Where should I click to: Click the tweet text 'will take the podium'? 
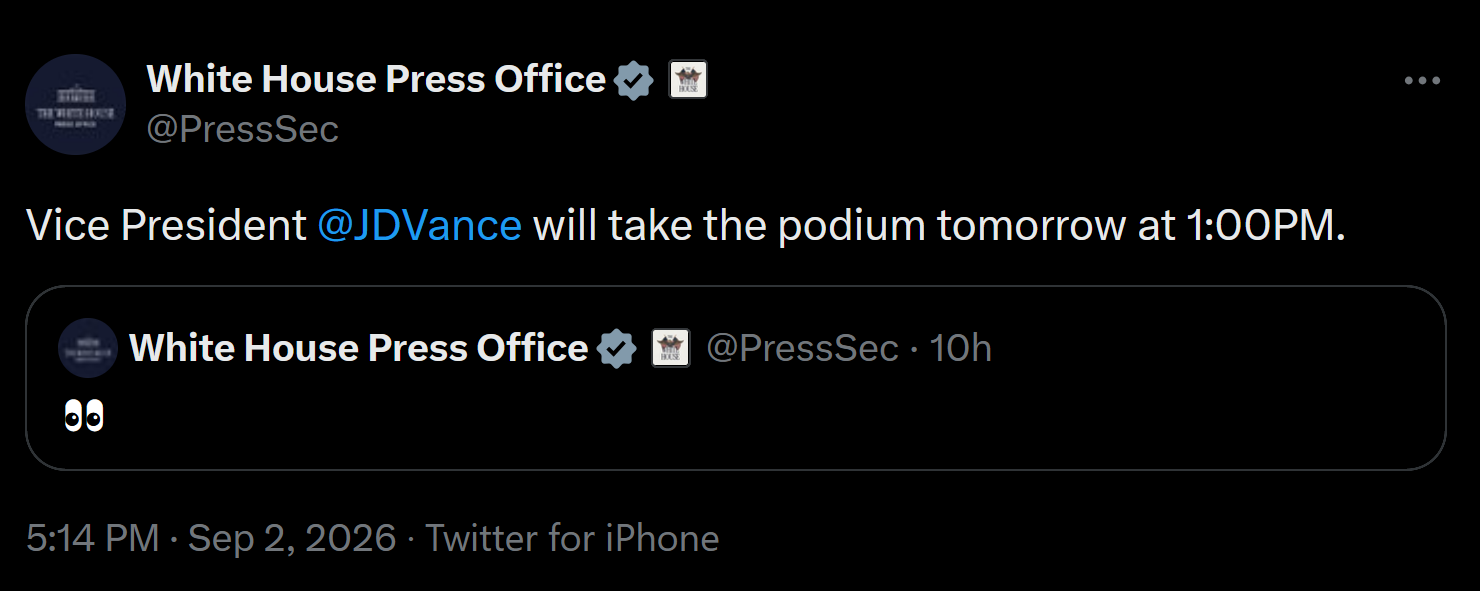[x=729, y=226]
